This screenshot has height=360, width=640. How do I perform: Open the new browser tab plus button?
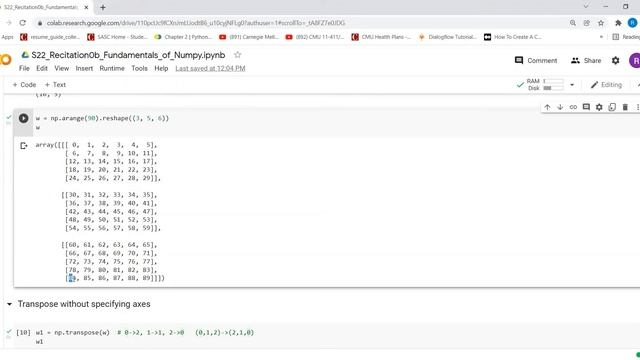pyautogui.click(x=103, y=7)
